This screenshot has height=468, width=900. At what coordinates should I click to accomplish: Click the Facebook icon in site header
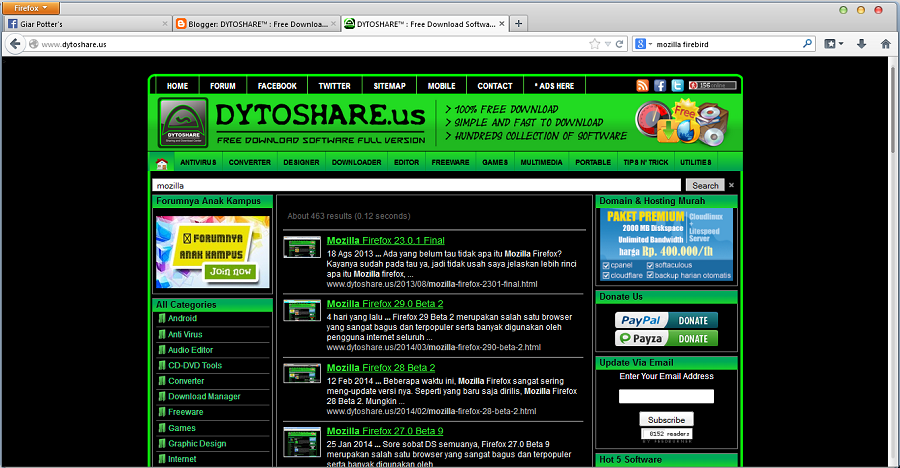pyautogui.click(x=660, y=86)
